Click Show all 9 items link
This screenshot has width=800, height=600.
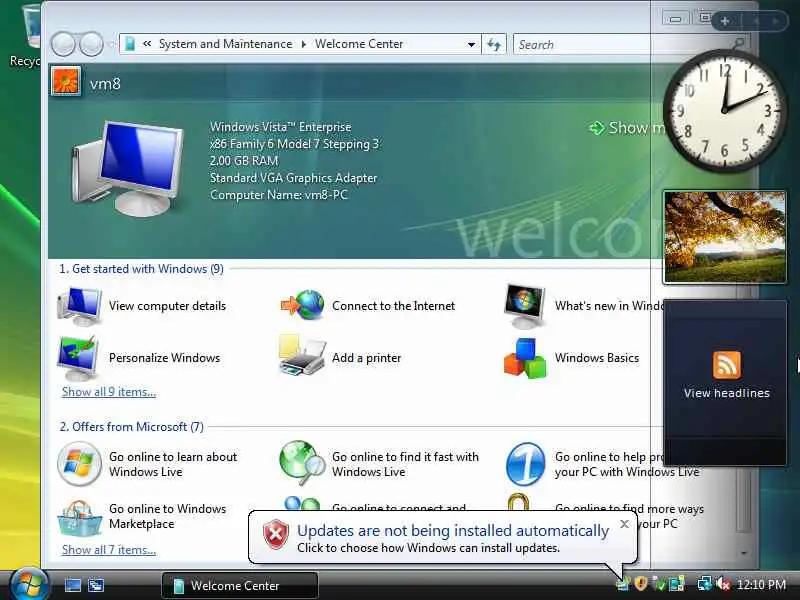(109, 392)
